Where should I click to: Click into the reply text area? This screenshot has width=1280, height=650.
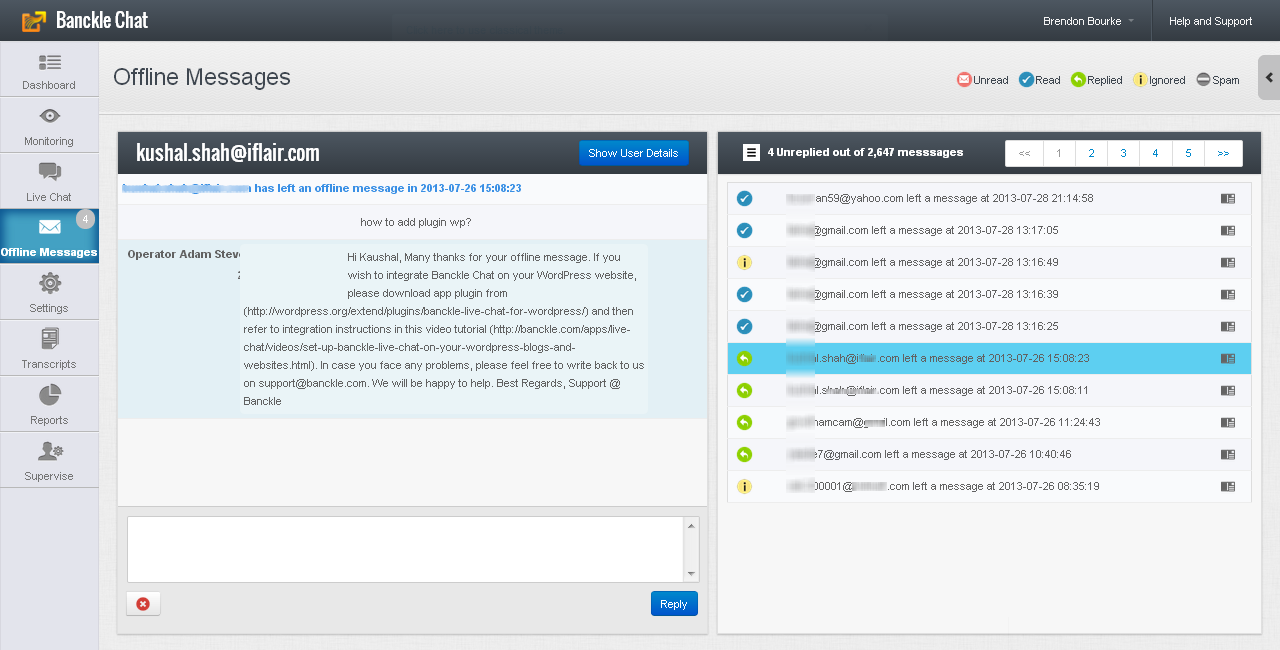tap(405, 549)
